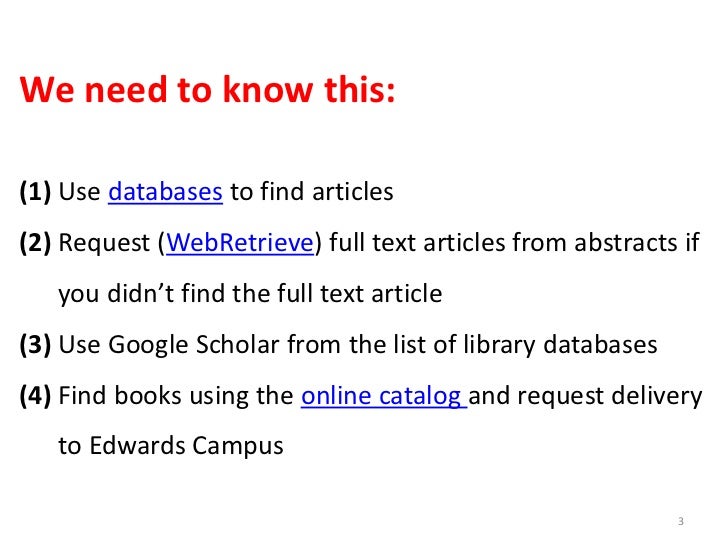Select the bold (3) list marker
728x546 pixels.
[x=35, y=345]
